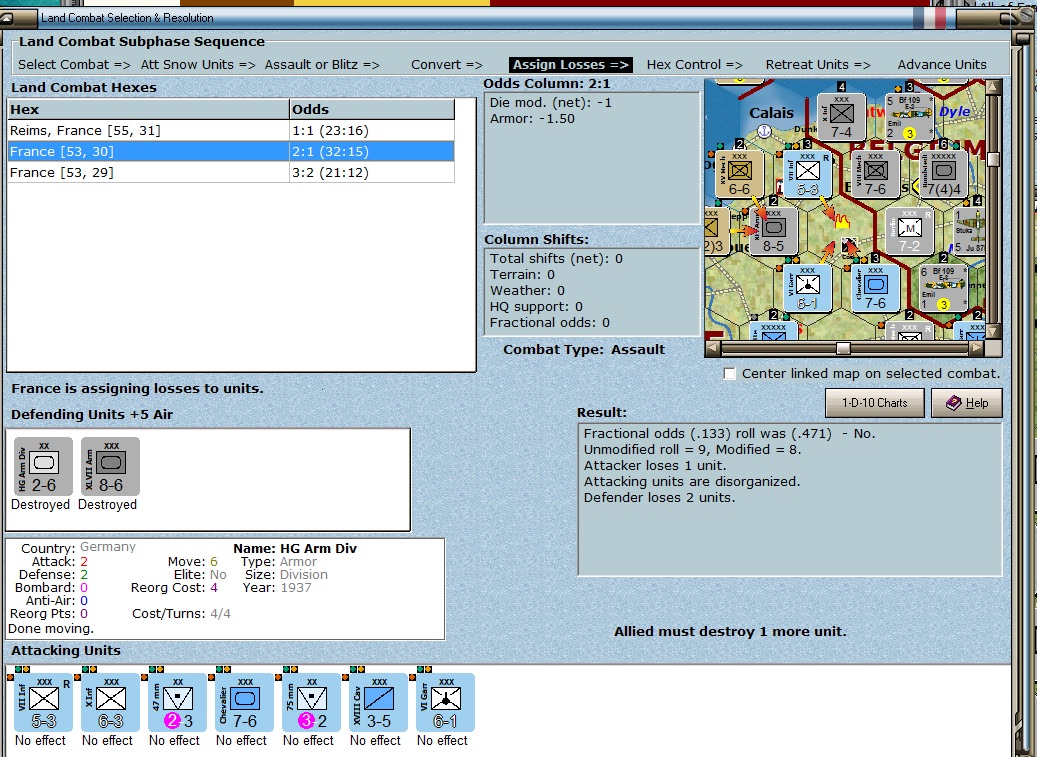
Task: Click the Advance Units subphase step
Action: click(942, 65)
